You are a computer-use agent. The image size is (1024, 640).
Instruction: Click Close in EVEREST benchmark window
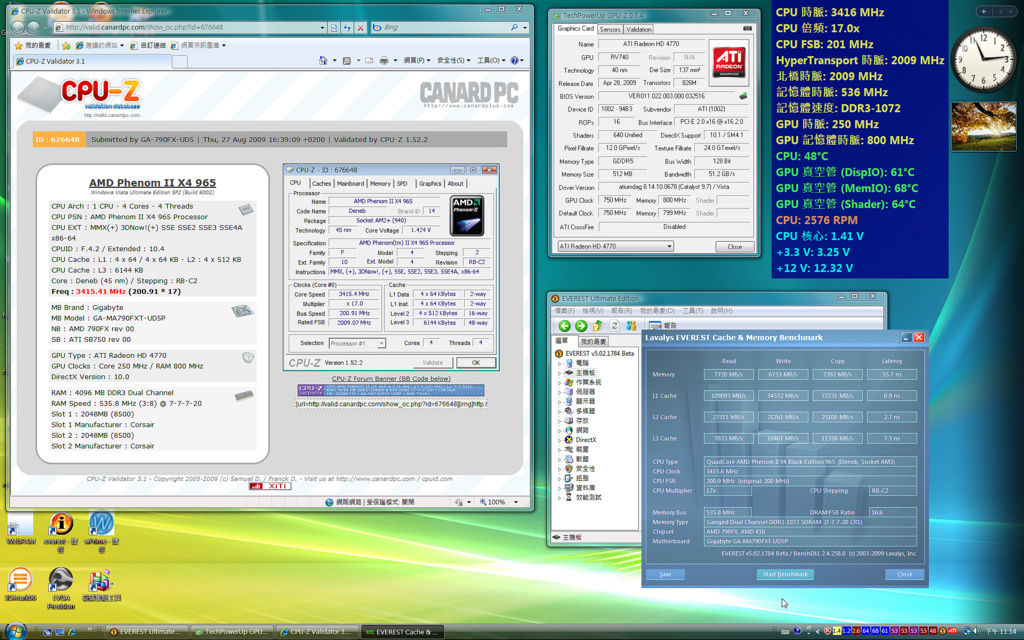coord(904,574)
